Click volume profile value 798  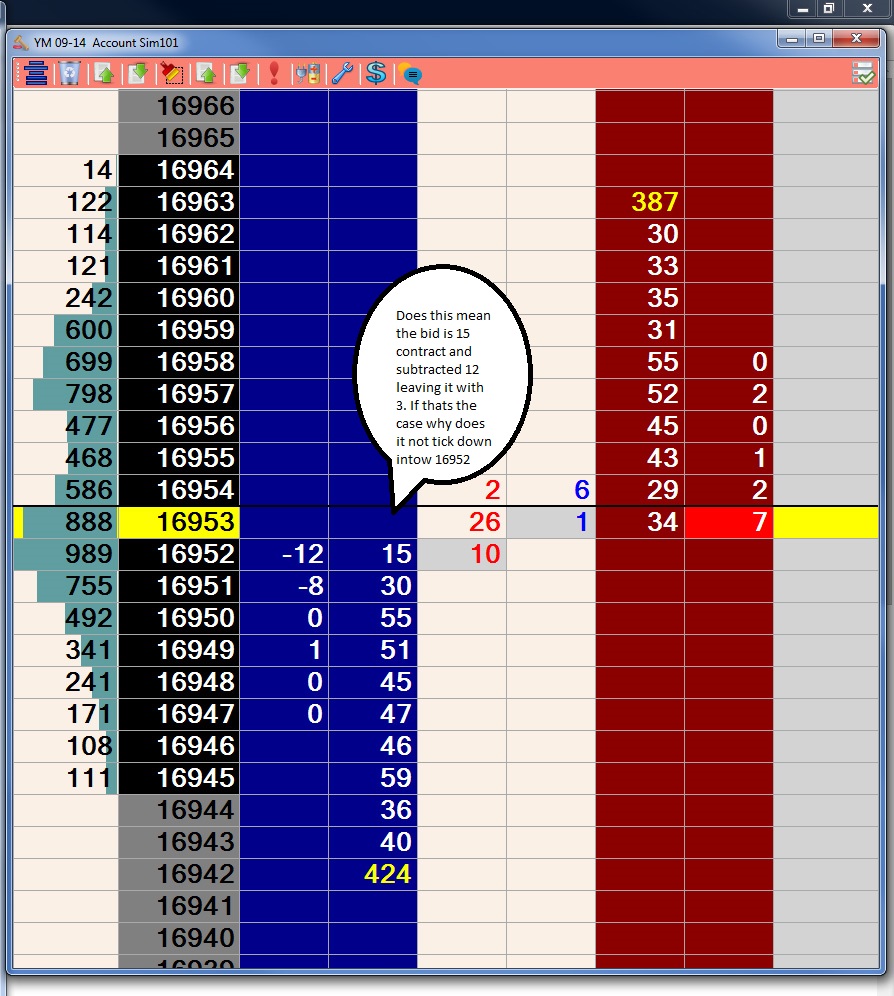(x=65, y=394)
